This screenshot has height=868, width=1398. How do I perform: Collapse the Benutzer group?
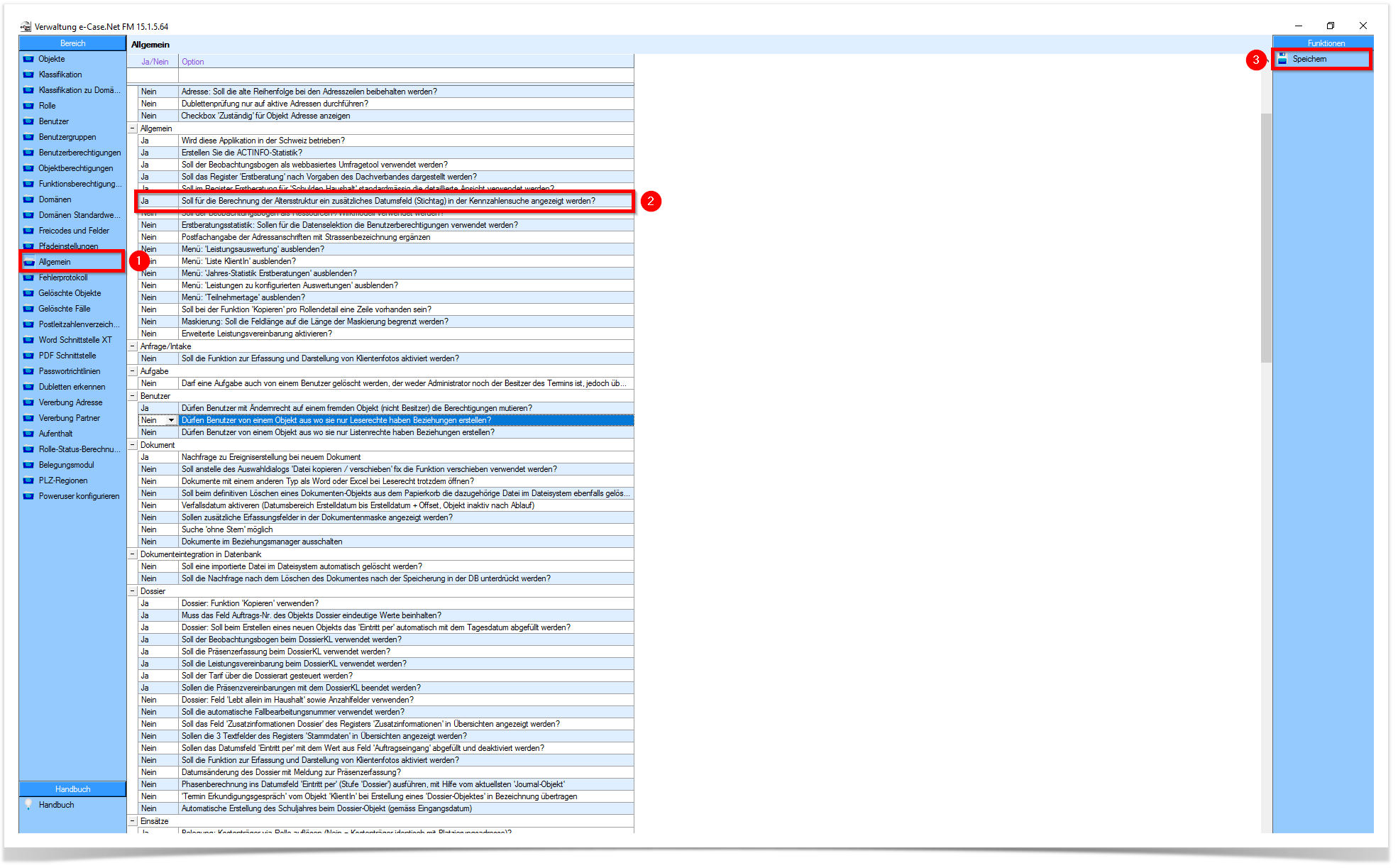click(133, 396)
